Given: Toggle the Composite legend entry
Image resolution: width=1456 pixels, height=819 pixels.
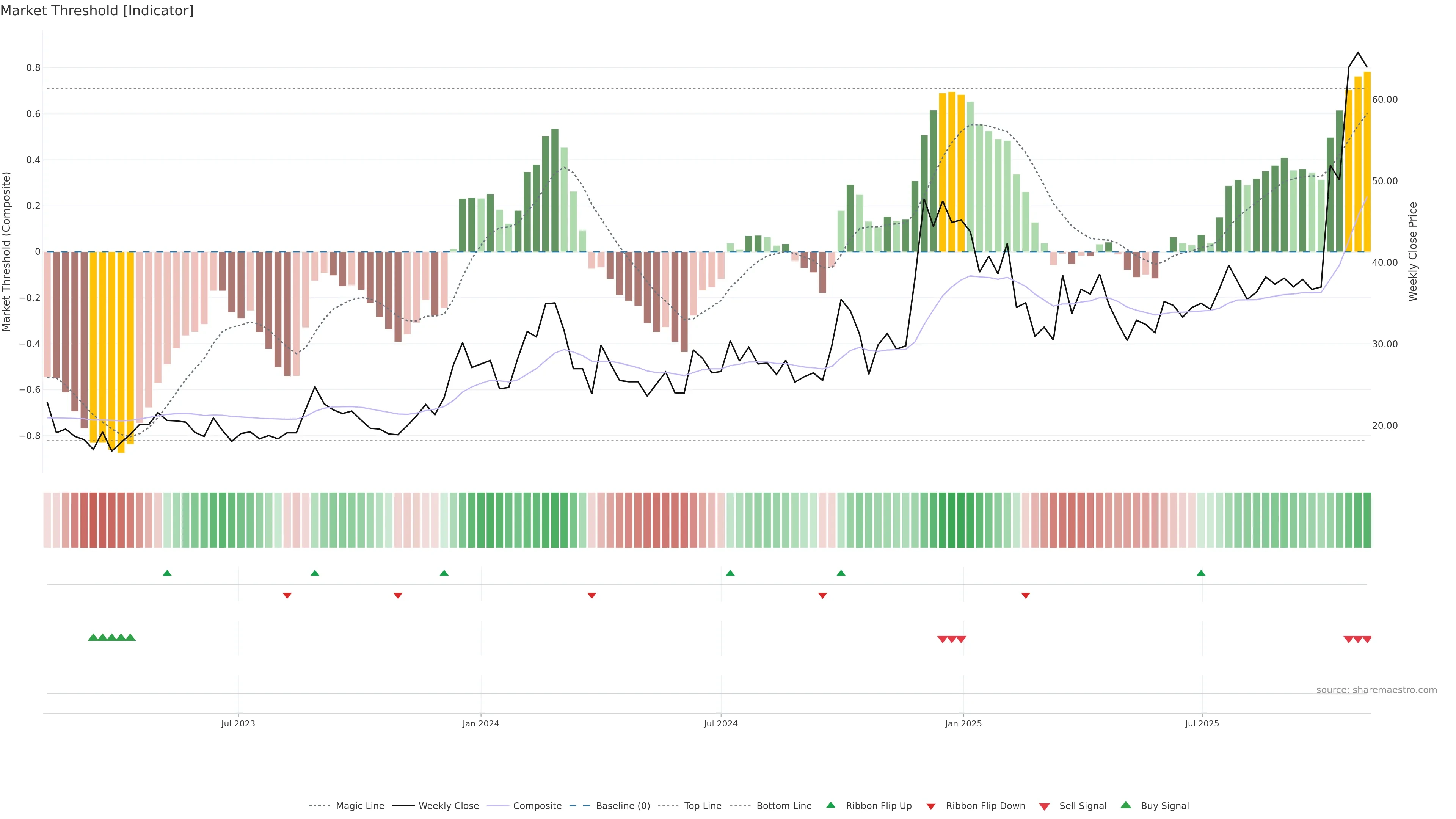Looking at the screenshot, I should 537,806.
